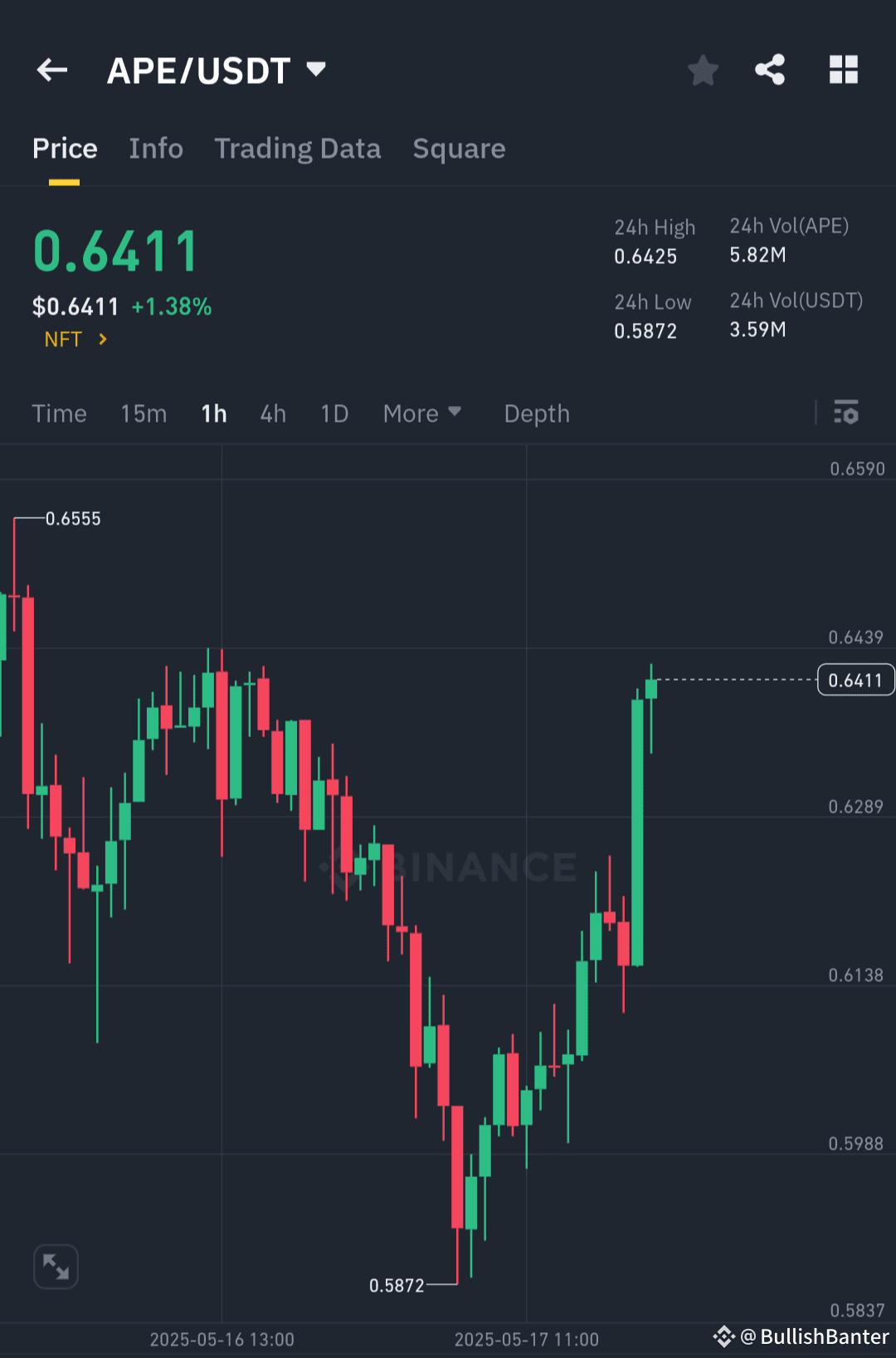Expand the More intervals dropdown

(421, 413)
